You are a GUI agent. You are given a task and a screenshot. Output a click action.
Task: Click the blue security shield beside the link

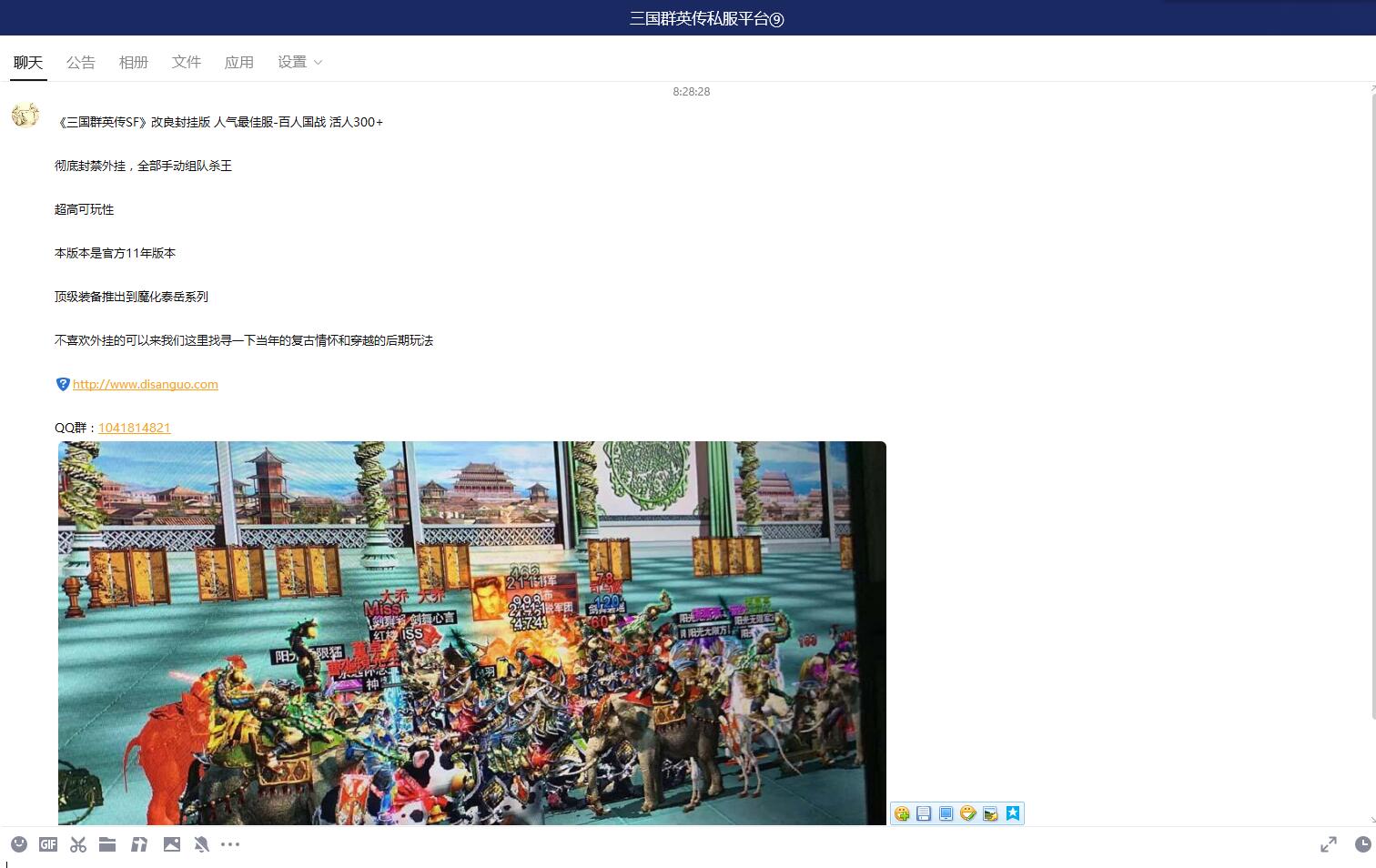[63, 384]
